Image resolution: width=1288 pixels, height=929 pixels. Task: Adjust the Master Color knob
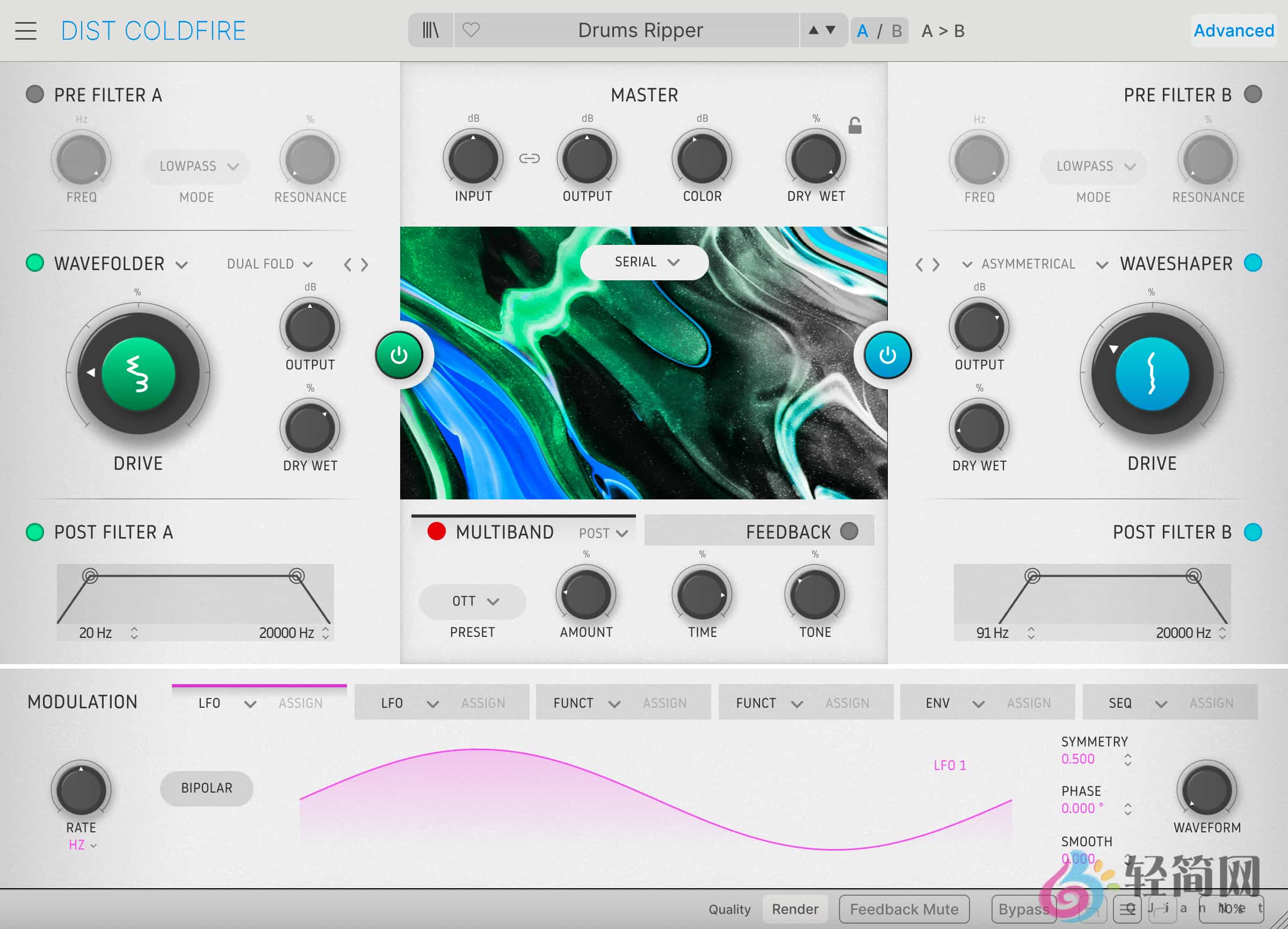[702, 159]
